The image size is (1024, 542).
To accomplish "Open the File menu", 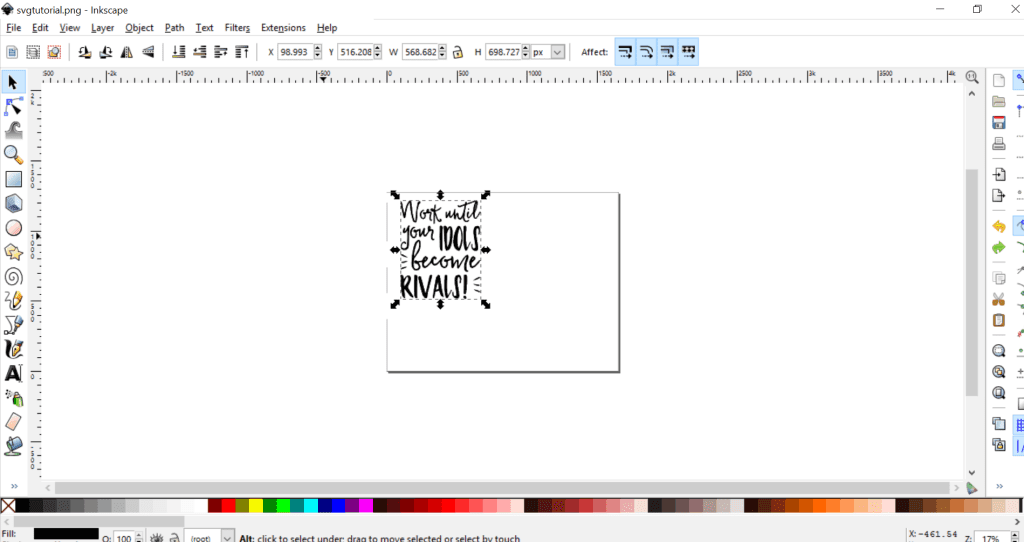I will click(x=14, y=27).
